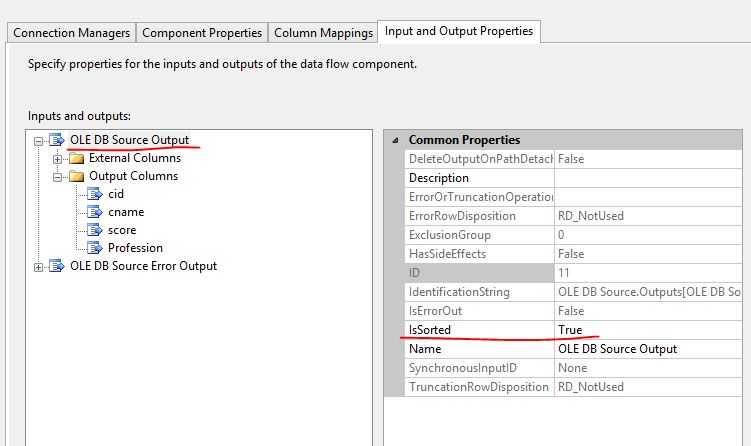Click the Profession column icon
751x446 pixels.
click(95, 248)
